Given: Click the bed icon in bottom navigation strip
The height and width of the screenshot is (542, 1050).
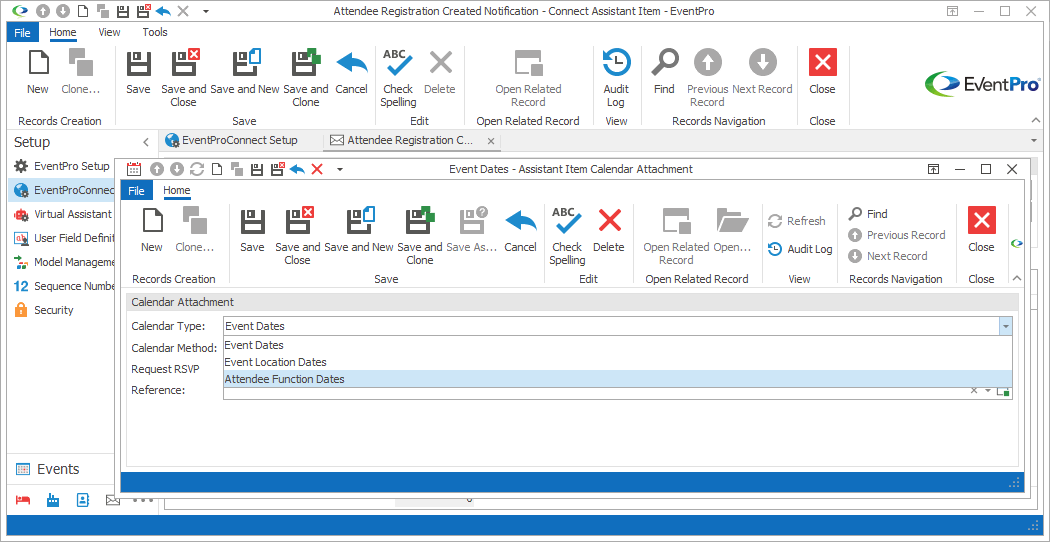Looking at the screenshot, I should click(x=23, y=500).
